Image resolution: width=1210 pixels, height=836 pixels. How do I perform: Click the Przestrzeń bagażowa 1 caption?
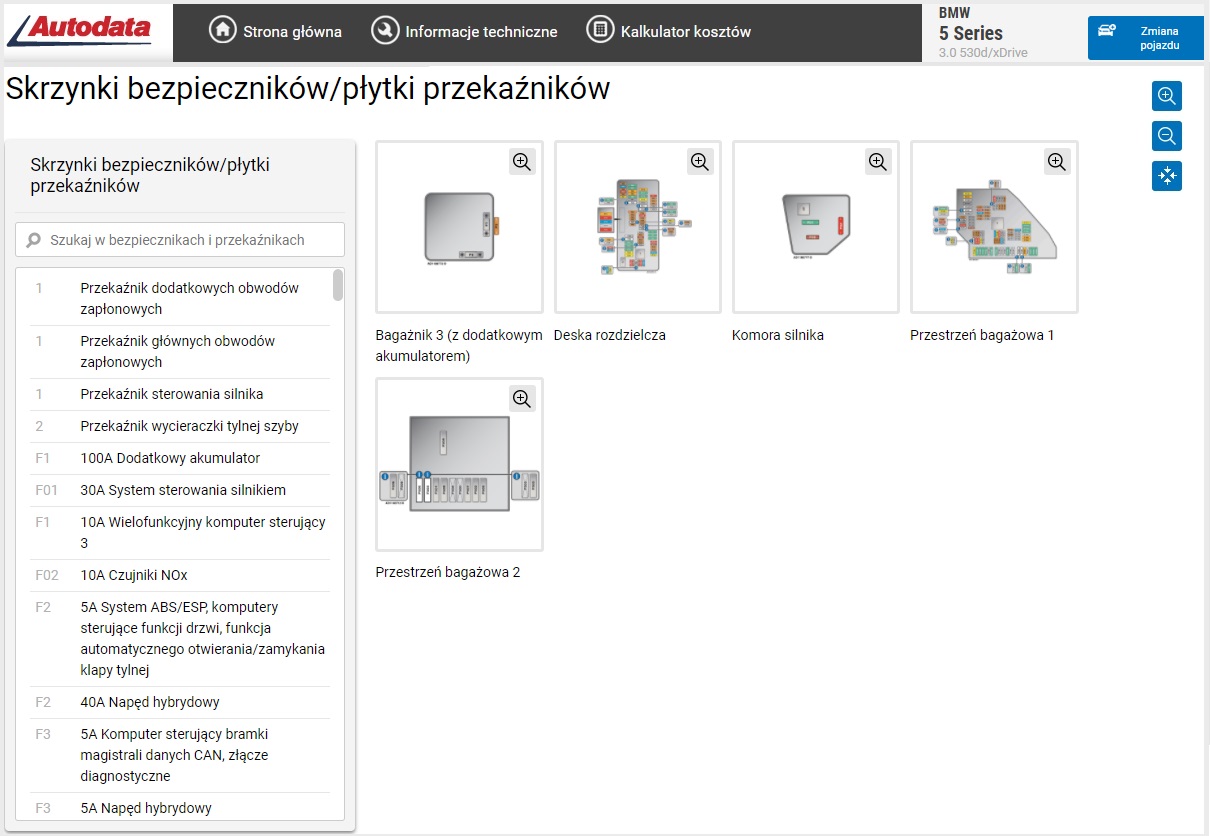tap(982, 335)
